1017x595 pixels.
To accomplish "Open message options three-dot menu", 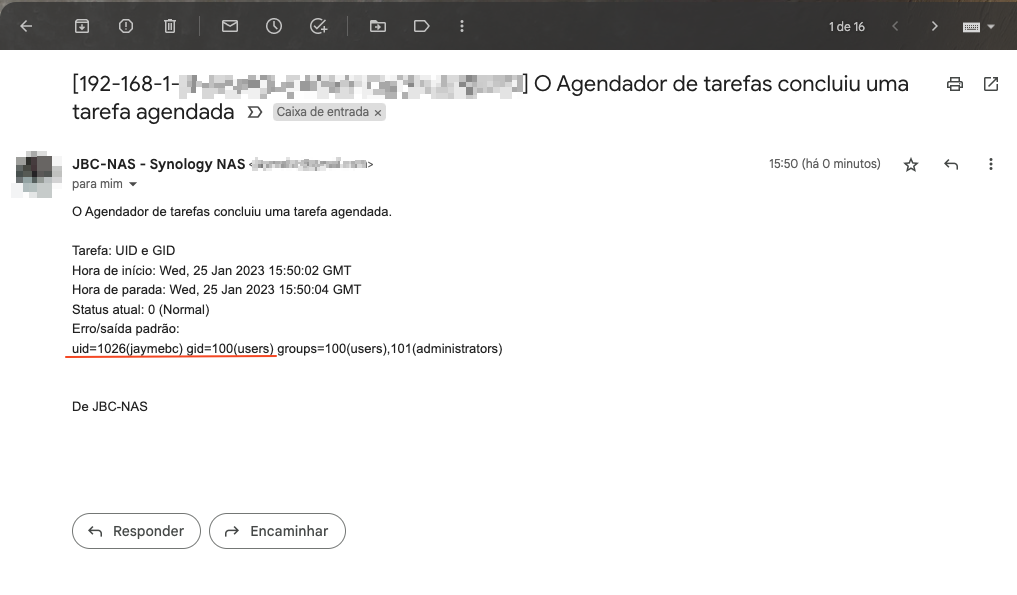I will coord(991,165).
